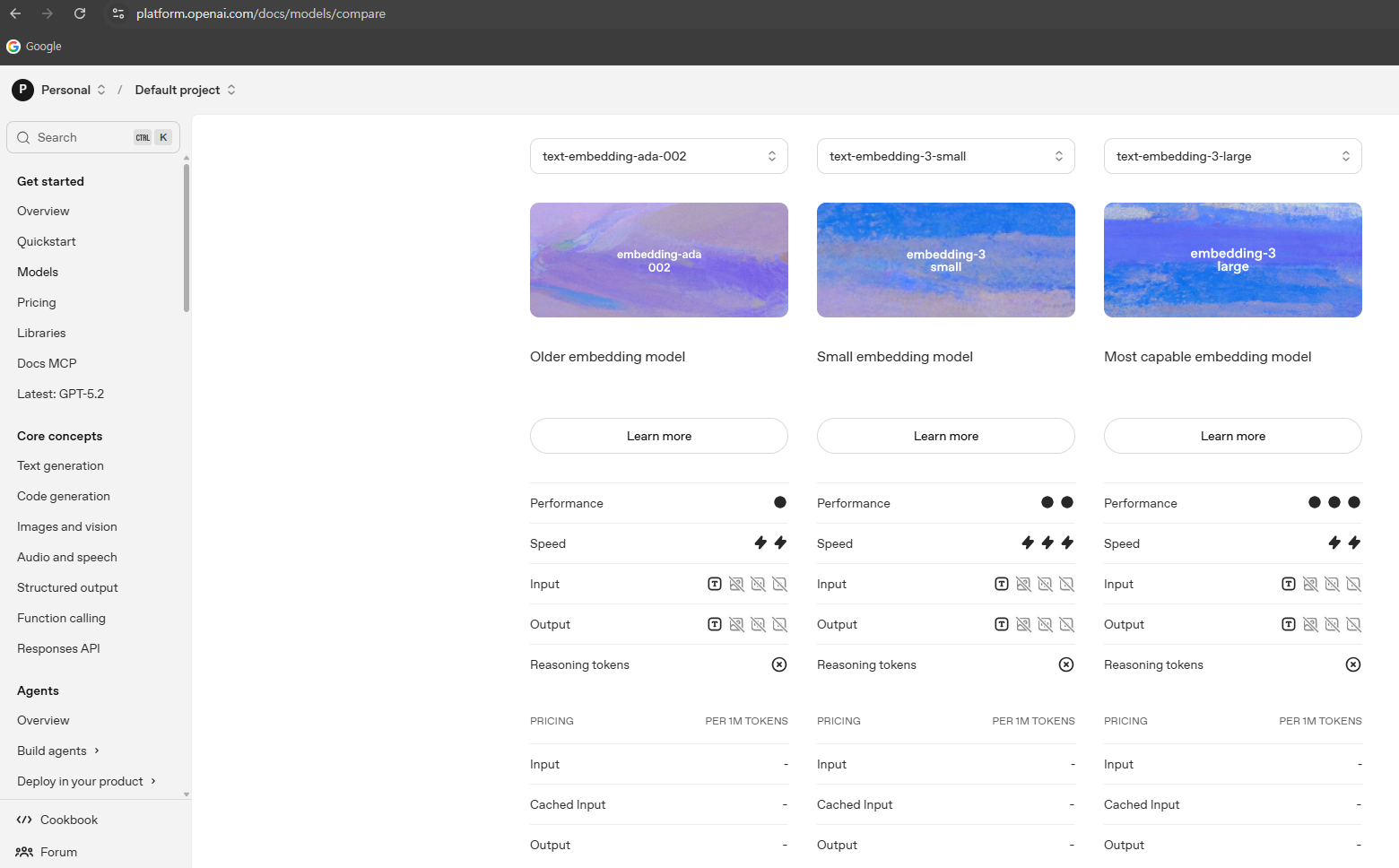Viewport: 1399px width, 868px height.
Task: Click Learn more for embedding-3-large
Action: [x=1233, y=436]
